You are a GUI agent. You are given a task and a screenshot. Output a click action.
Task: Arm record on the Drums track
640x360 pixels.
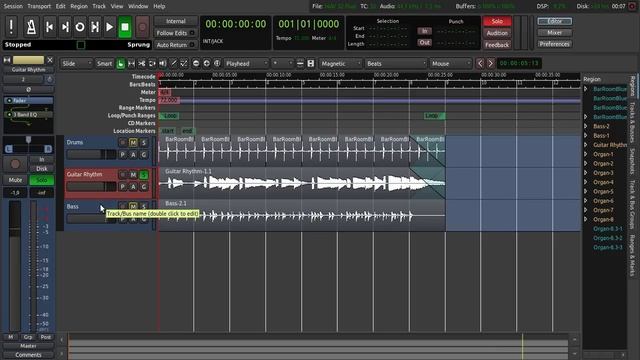[x=122, y=142]
